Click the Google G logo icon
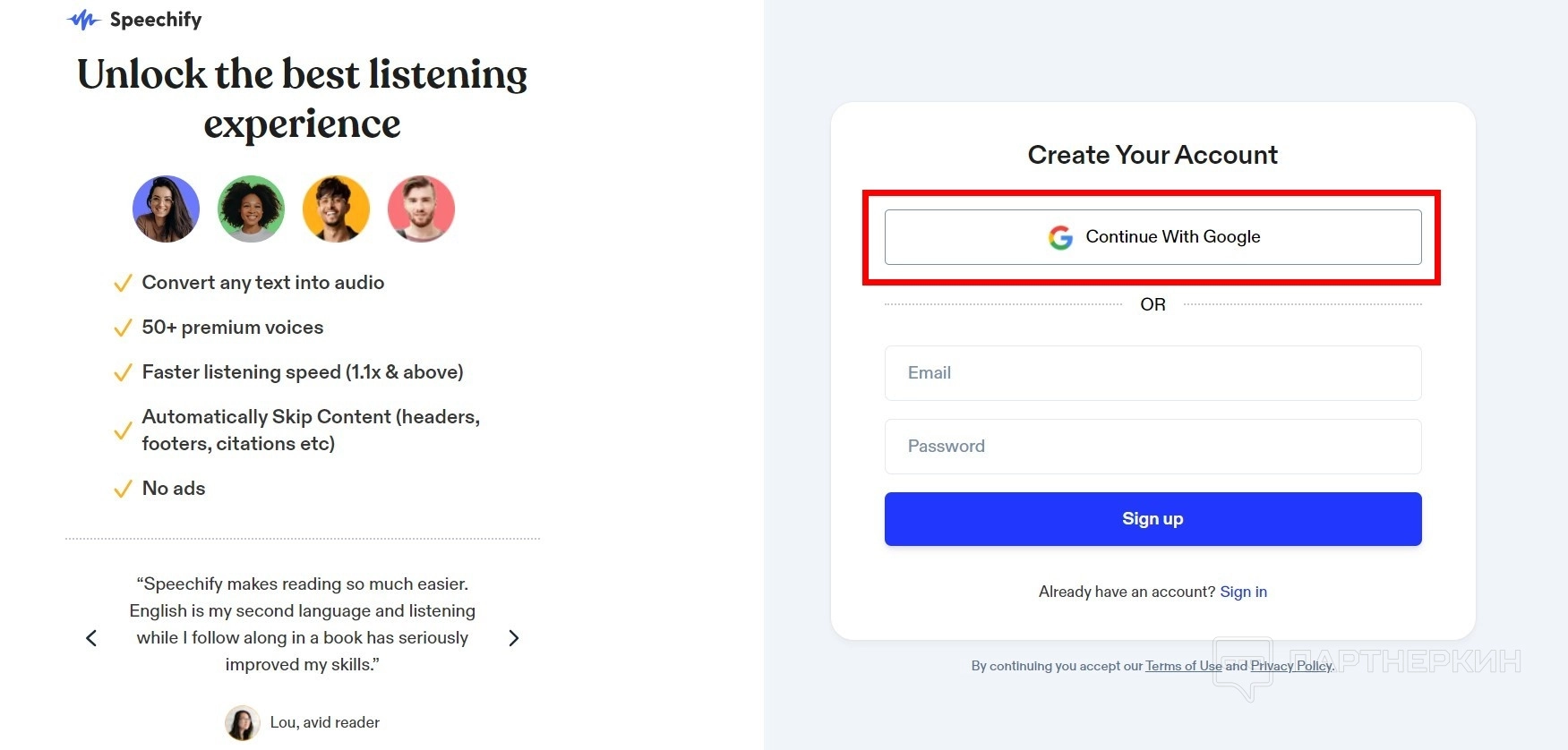 [x=1060, y=237]
